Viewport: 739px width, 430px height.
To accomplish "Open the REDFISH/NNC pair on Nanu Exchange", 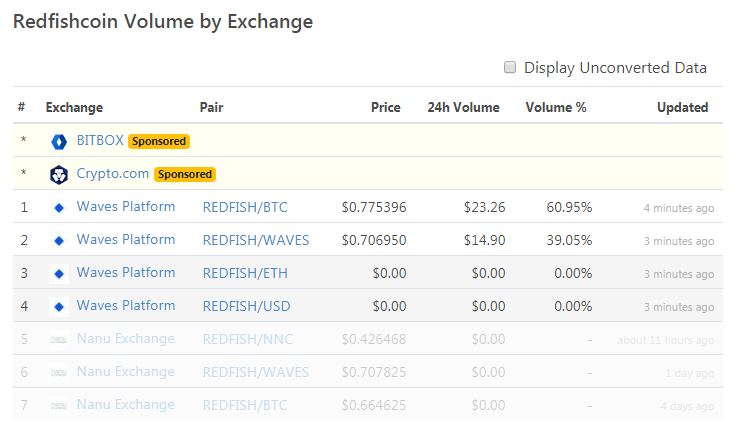I will pos(247,339).
